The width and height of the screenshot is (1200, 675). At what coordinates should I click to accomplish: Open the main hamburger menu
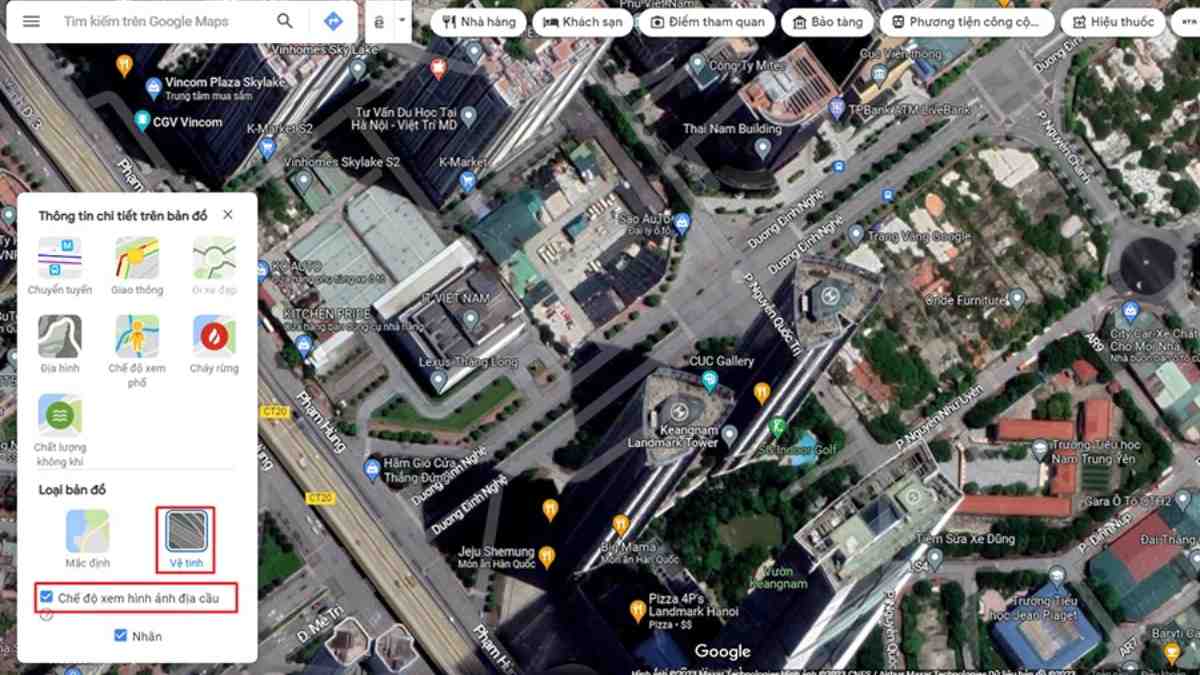pyautogui.click(x=30, y=20)
